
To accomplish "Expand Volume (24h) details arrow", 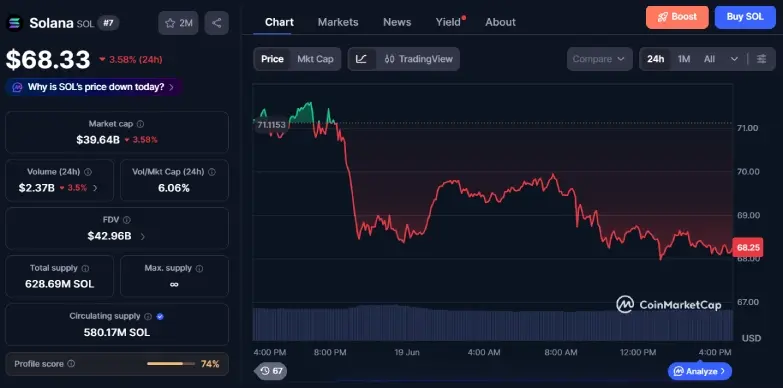I will tap(95, 188).
